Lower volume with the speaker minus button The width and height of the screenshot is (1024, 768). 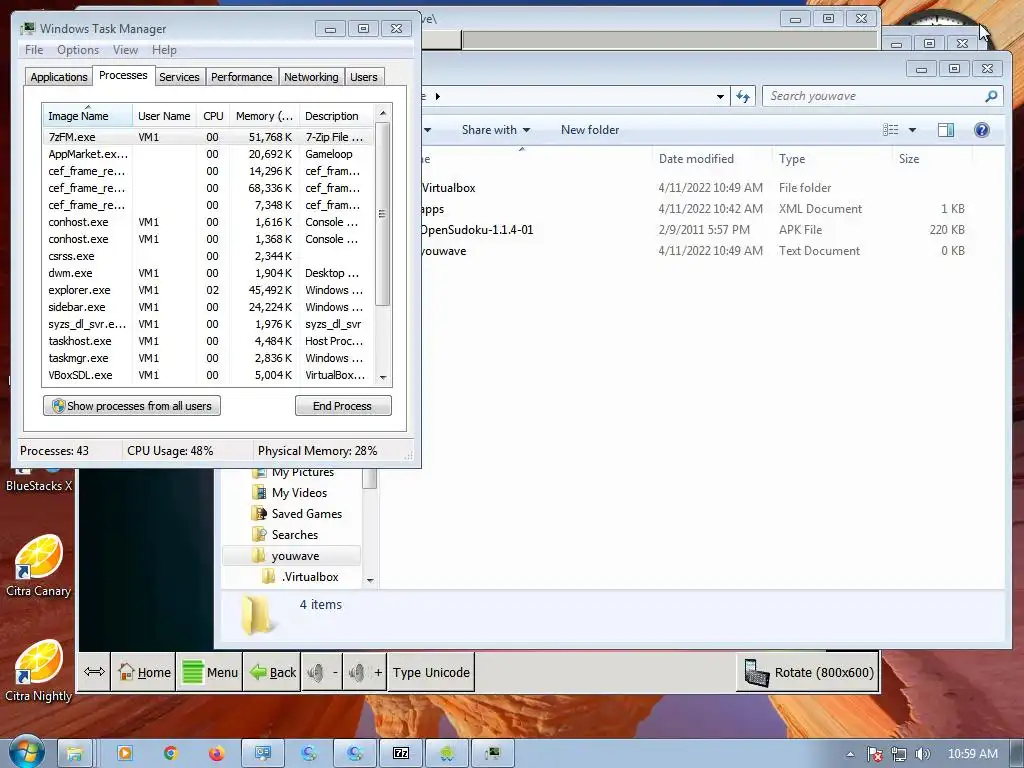(x=322, y=672)
